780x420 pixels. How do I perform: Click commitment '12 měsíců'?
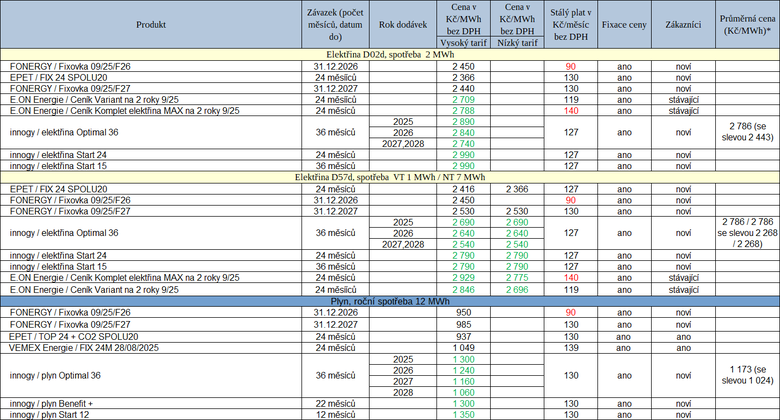point(335,415)
